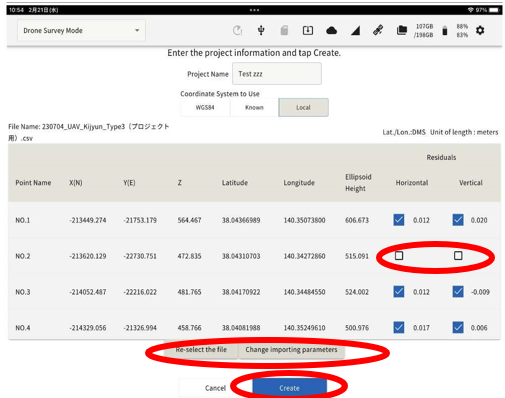
Task: Tap the signal strength triangle icon
Action: tap(355, 31)
